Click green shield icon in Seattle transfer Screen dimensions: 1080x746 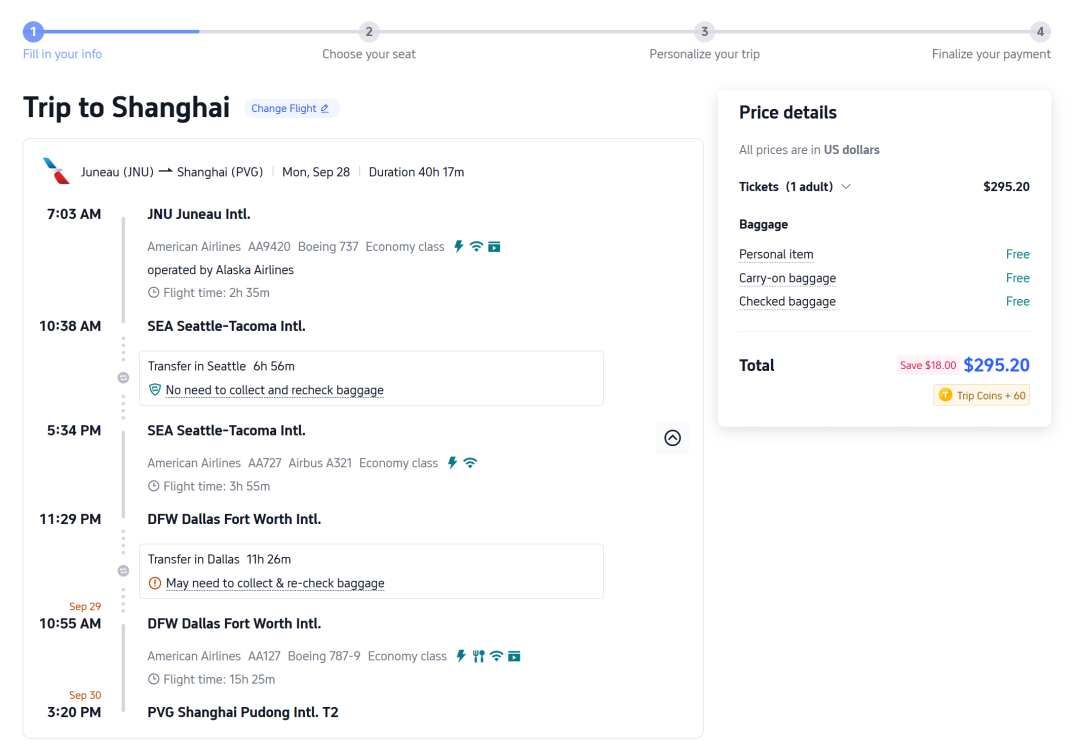coord(155,390)
